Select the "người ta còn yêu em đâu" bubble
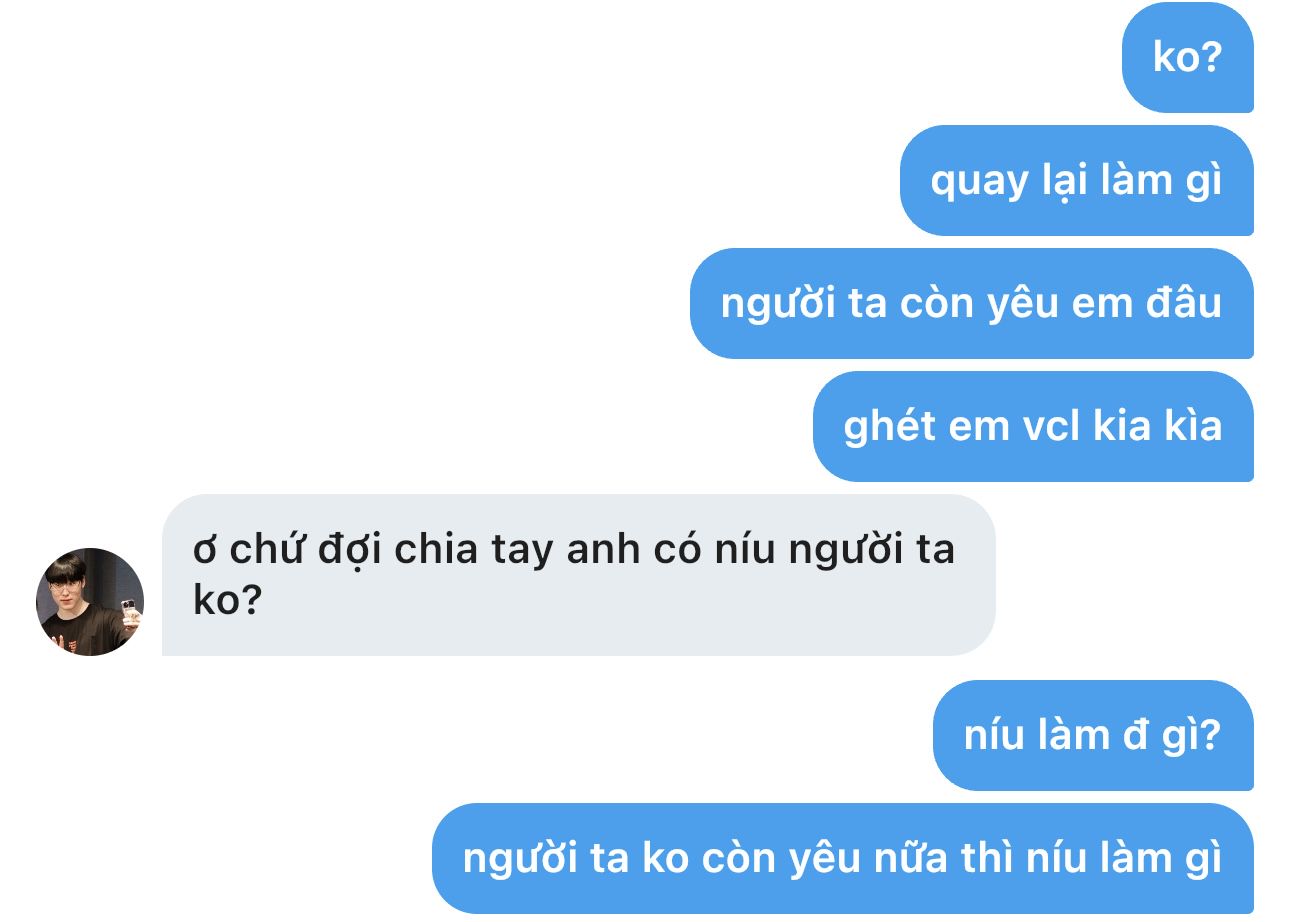The width and height of the screenshot is (1290, 922). 971,304
